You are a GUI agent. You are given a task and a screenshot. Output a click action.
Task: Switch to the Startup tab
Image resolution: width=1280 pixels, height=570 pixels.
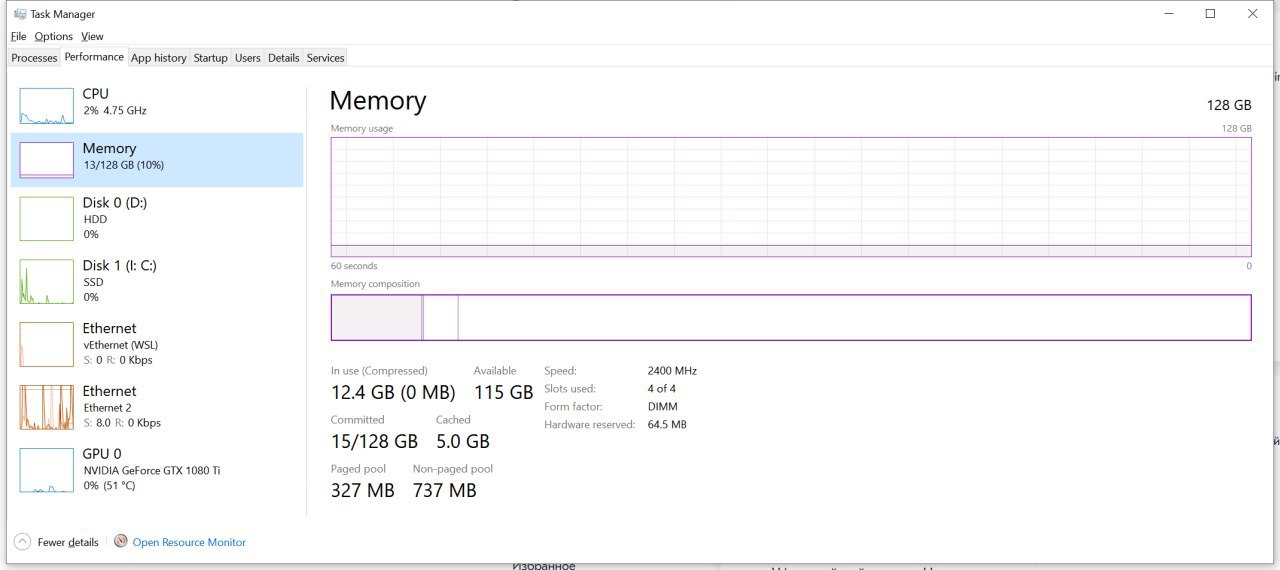[x=210, y=58]
